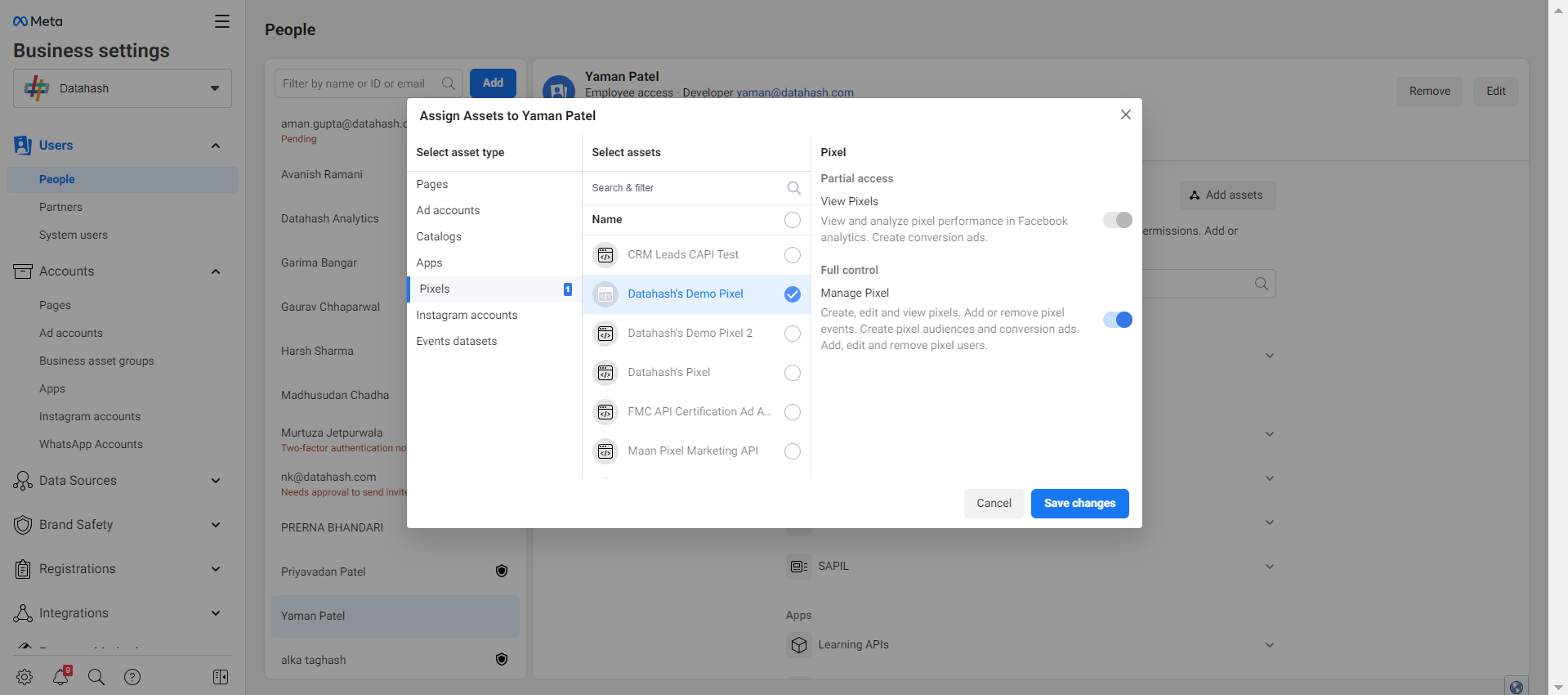Expand the Registrations section
The width and height of the screenshot is (1568, 695).
pos(216,569)
